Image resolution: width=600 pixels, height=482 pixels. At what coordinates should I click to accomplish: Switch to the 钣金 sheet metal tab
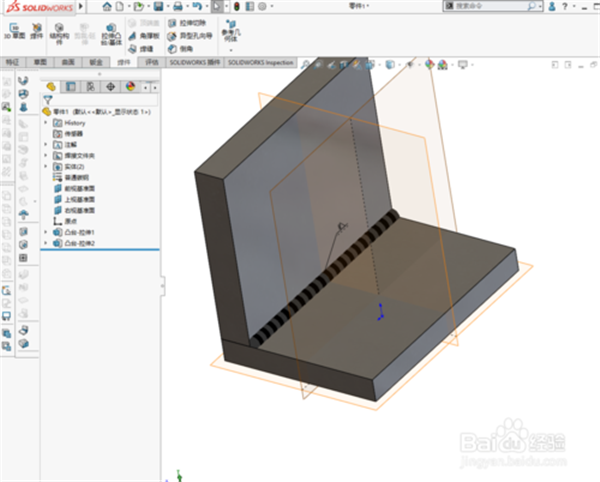point(95,61)
